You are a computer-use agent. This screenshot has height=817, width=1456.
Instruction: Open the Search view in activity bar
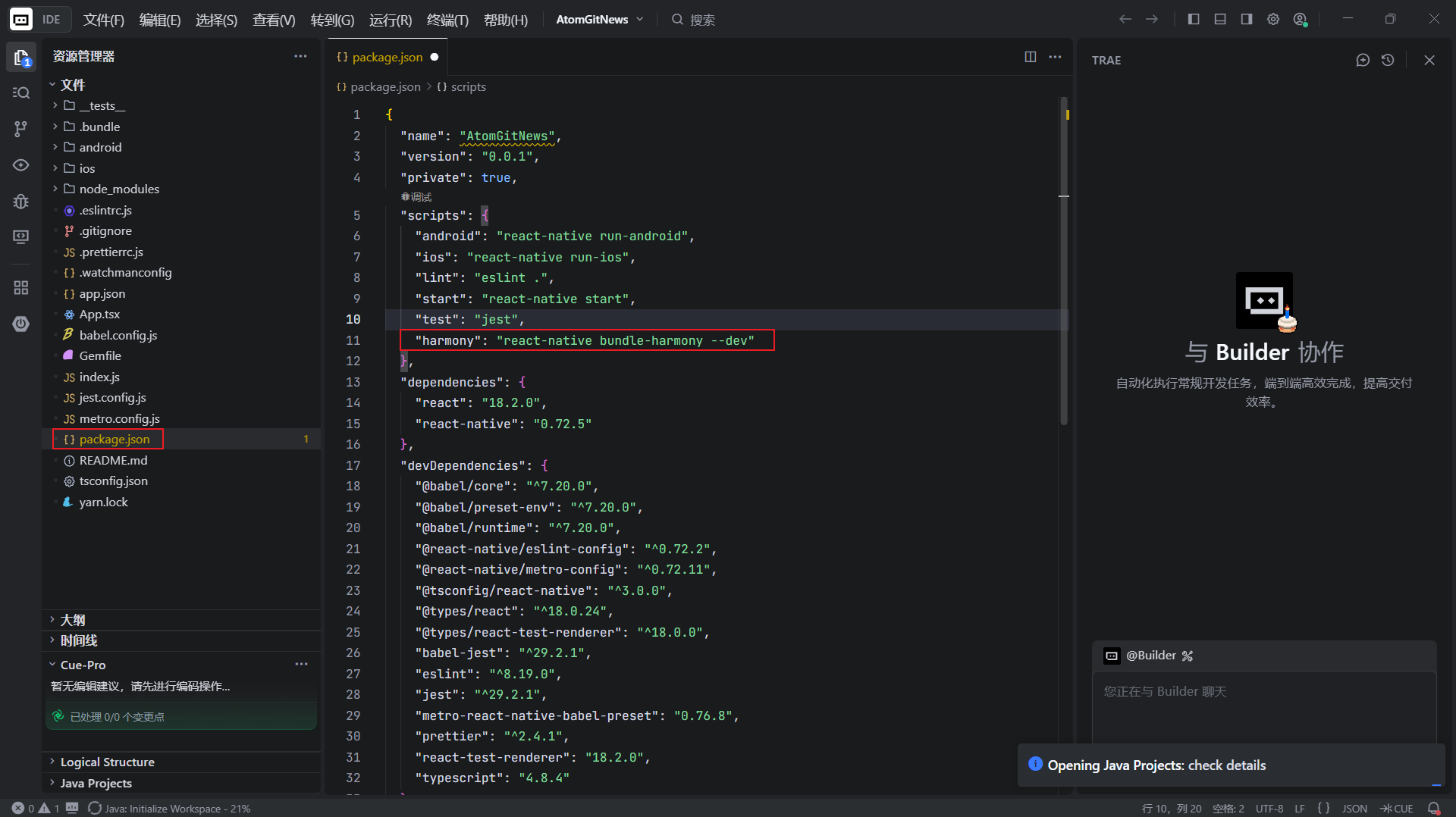point(21,93)
